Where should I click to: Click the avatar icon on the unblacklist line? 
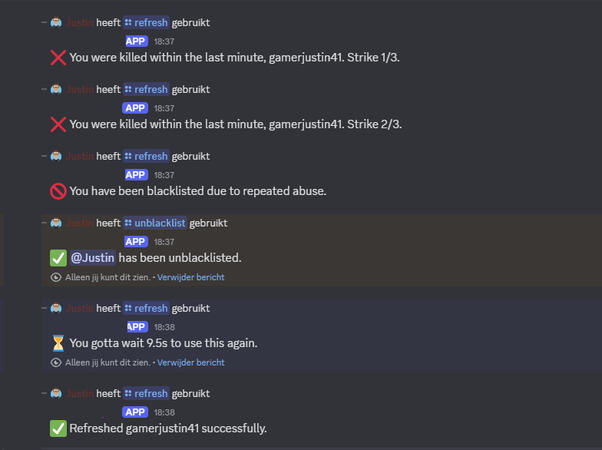(x=57, y=223)
